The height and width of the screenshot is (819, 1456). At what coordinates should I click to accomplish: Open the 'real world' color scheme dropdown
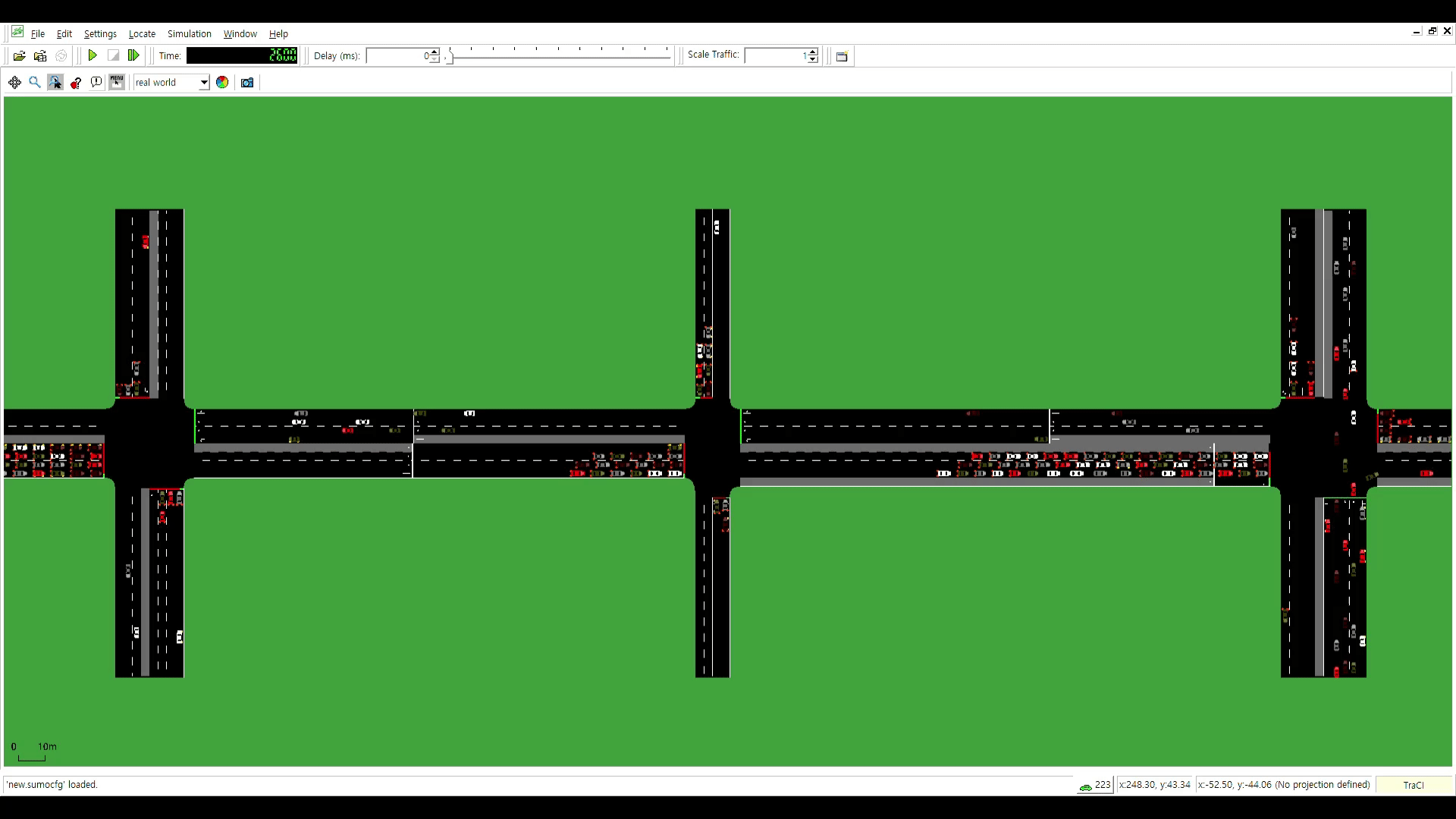(x=204, y=83)
